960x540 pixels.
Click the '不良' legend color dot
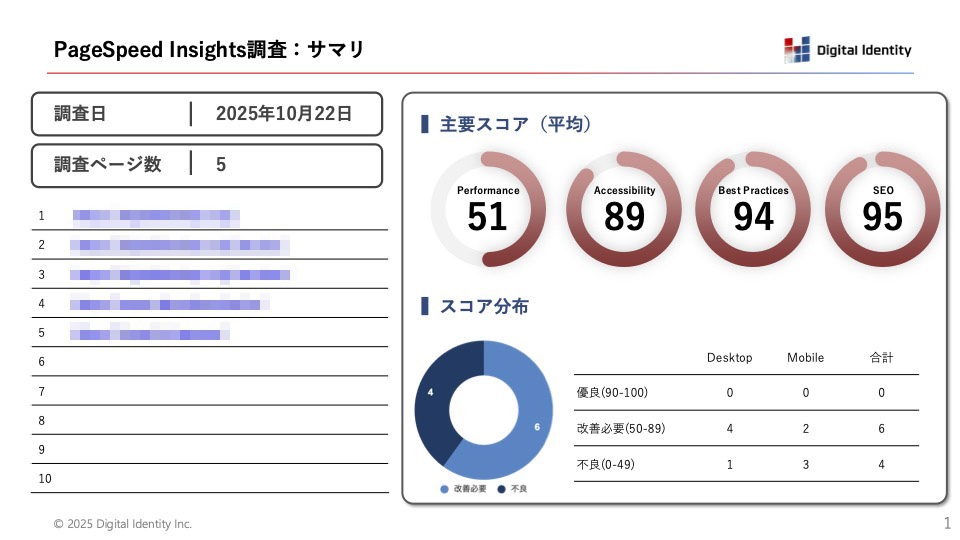pyautogui.click(x=501, y=489)
